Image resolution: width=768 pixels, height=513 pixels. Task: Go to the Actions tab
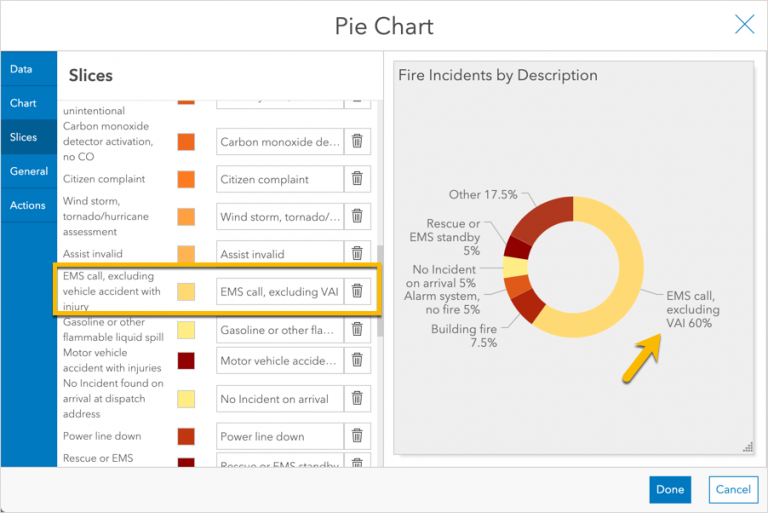28,205
